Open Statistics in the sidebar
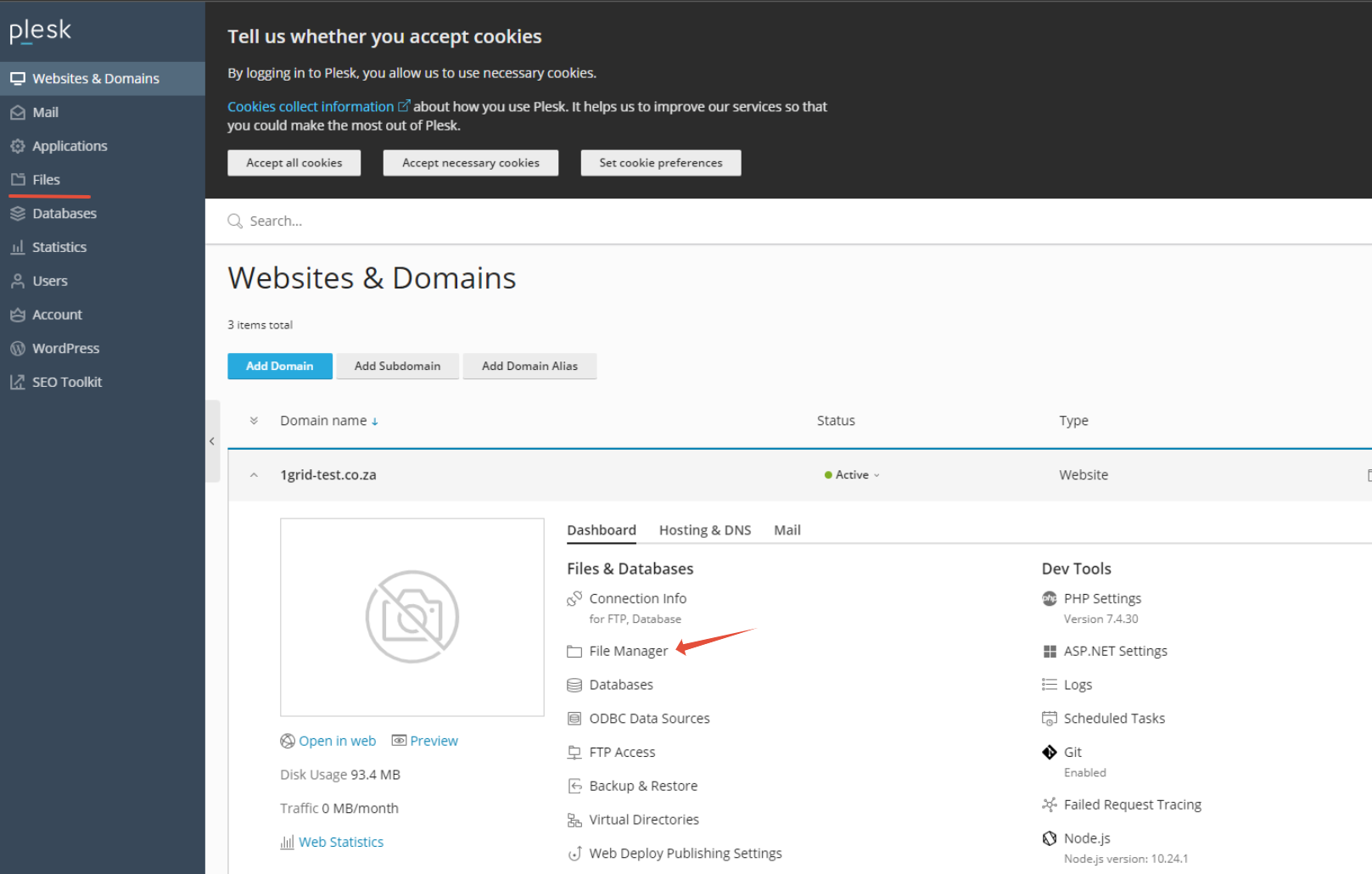This screenshot has height=874, width=1372. coord(103,247)
